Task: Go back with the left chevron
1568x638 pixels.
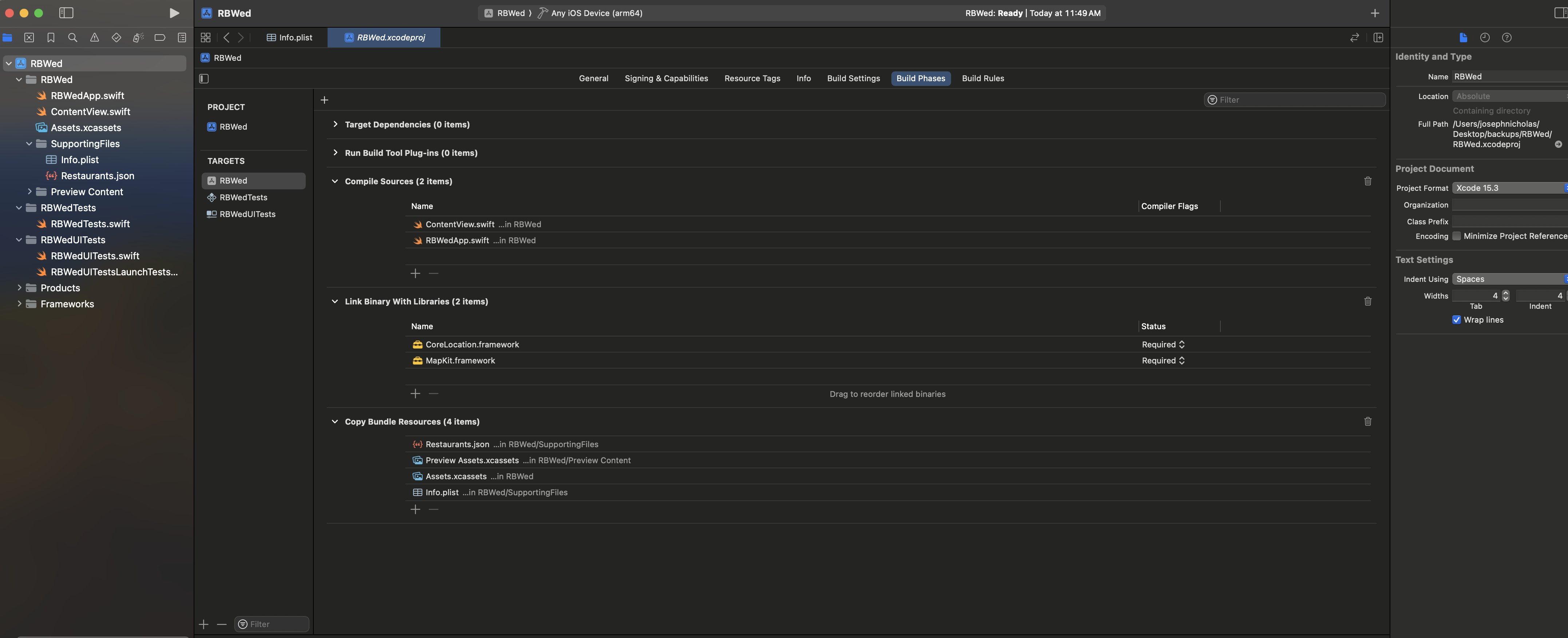Action: 226,38
